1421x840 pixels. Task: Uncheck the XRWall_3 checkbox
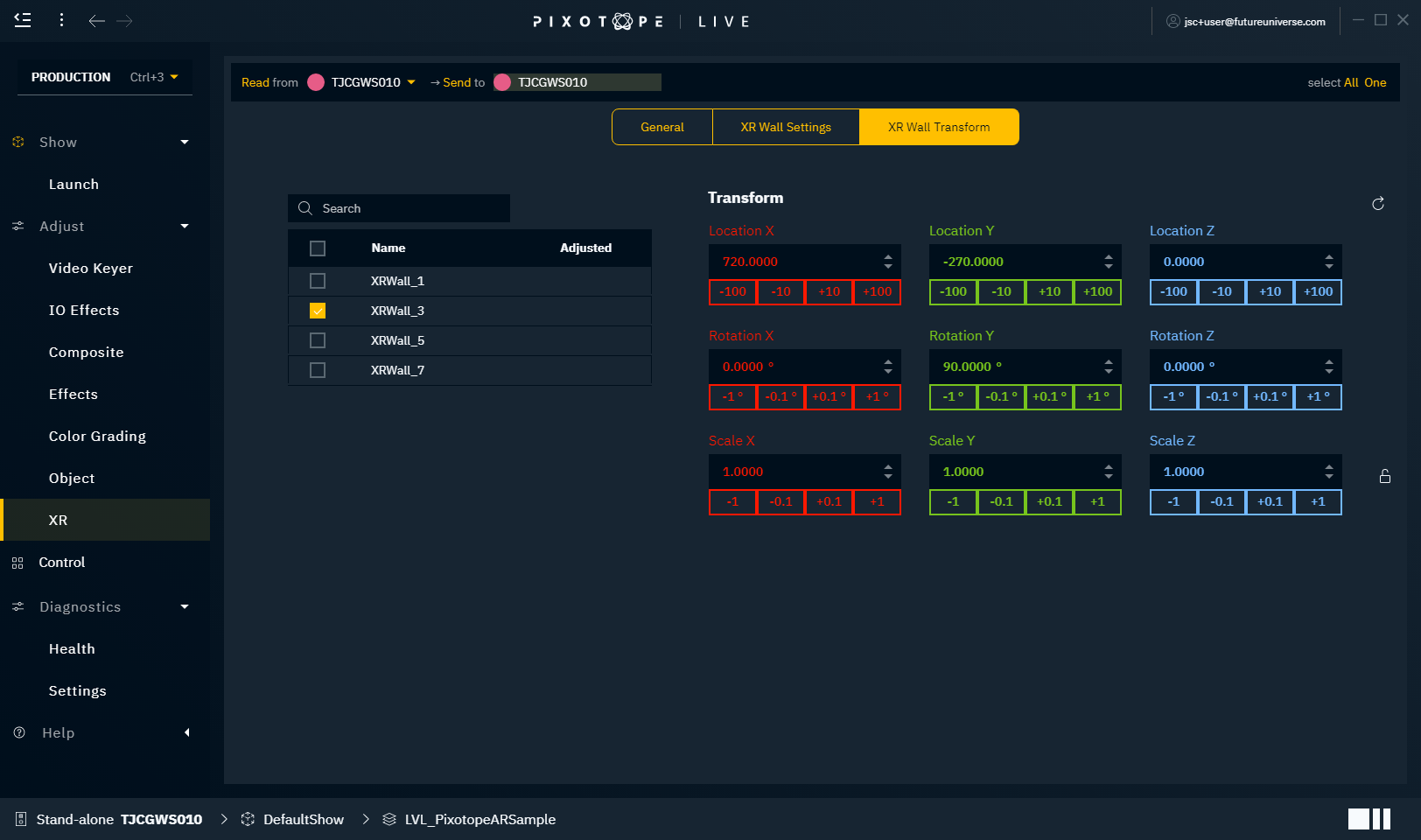click(x=318, y=311)
